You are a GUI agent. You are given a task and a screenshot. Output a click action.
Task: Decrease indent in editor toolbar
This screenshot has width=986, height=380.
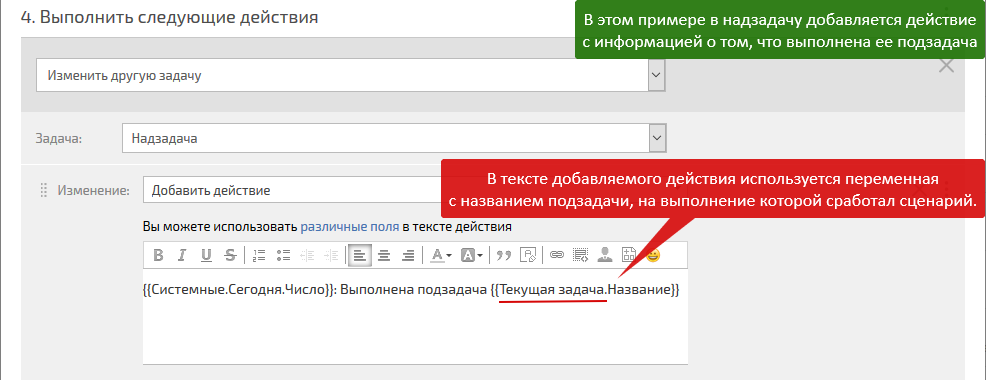pos(307,255)
